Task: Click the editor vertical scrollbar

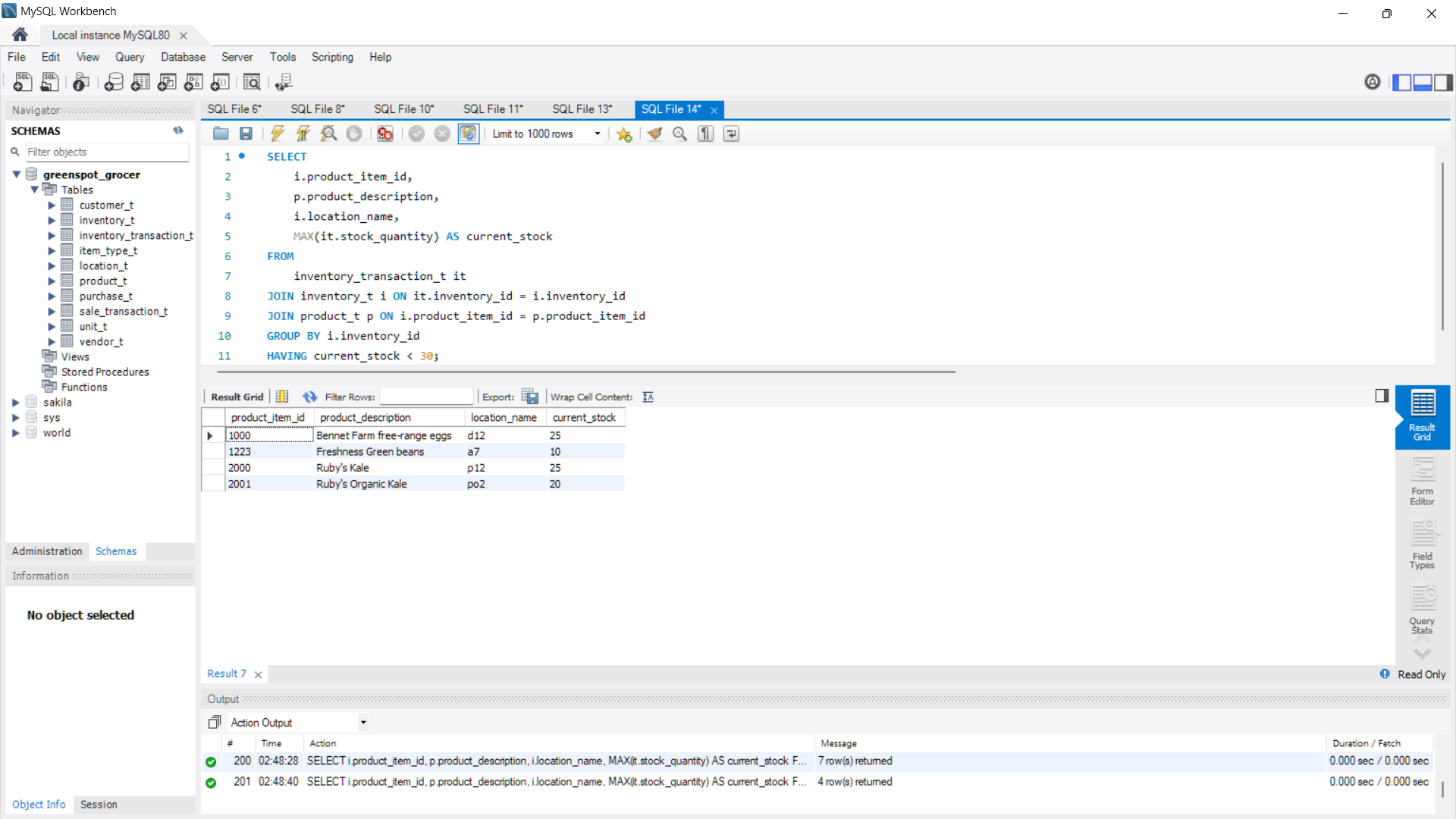Action: 1443,246
